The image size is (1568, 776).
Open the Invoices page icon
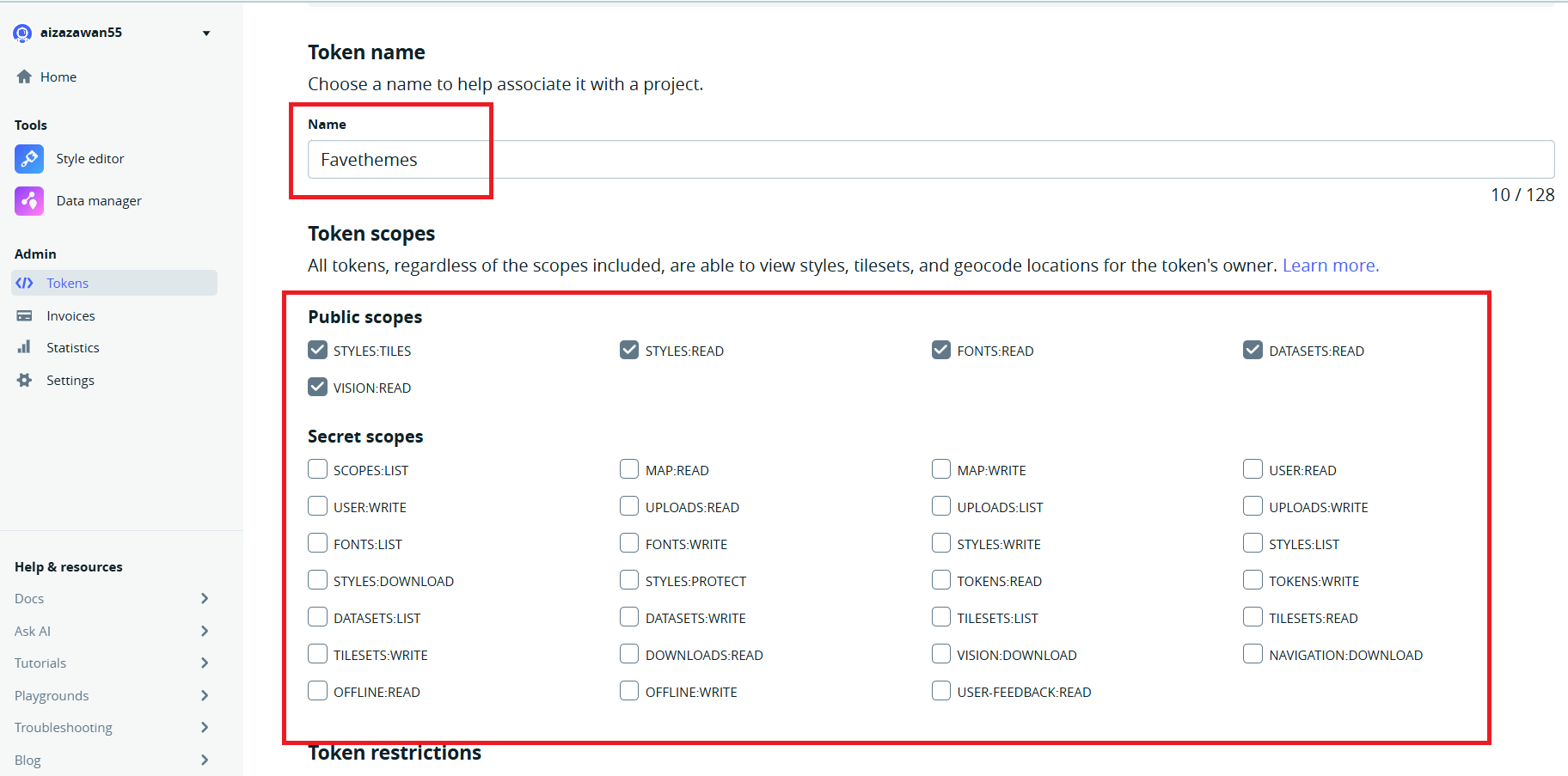coord(25,315)
